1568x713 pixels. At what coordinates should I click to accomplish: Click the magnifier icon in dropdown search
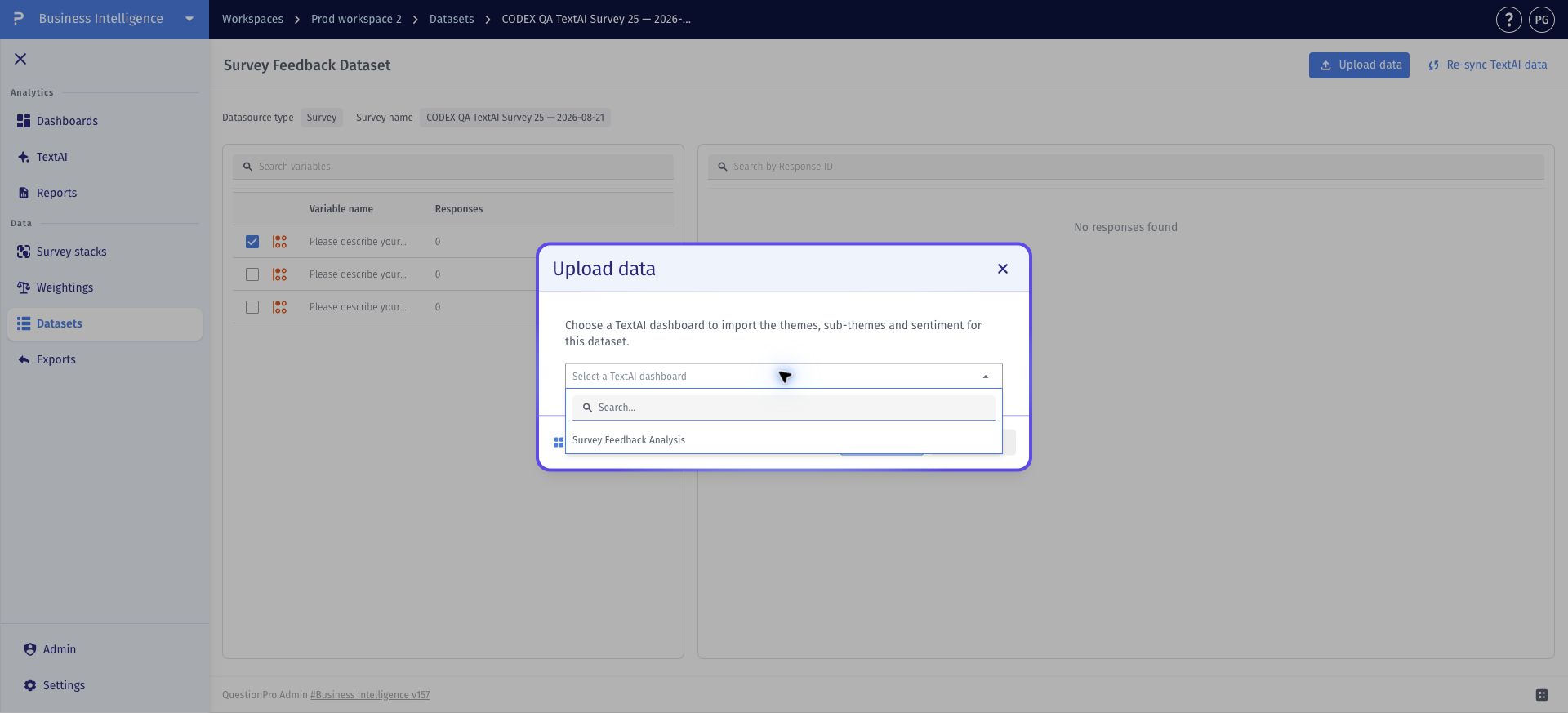tap(587, 408)
